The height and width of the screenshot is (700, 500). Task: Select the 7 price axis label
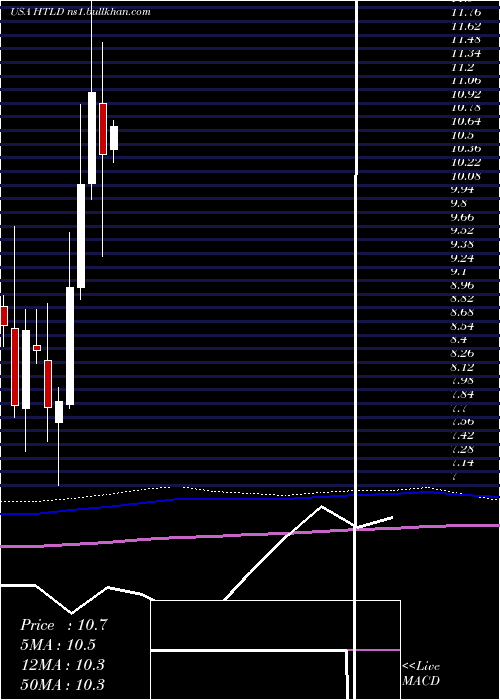tap(455, 476)
